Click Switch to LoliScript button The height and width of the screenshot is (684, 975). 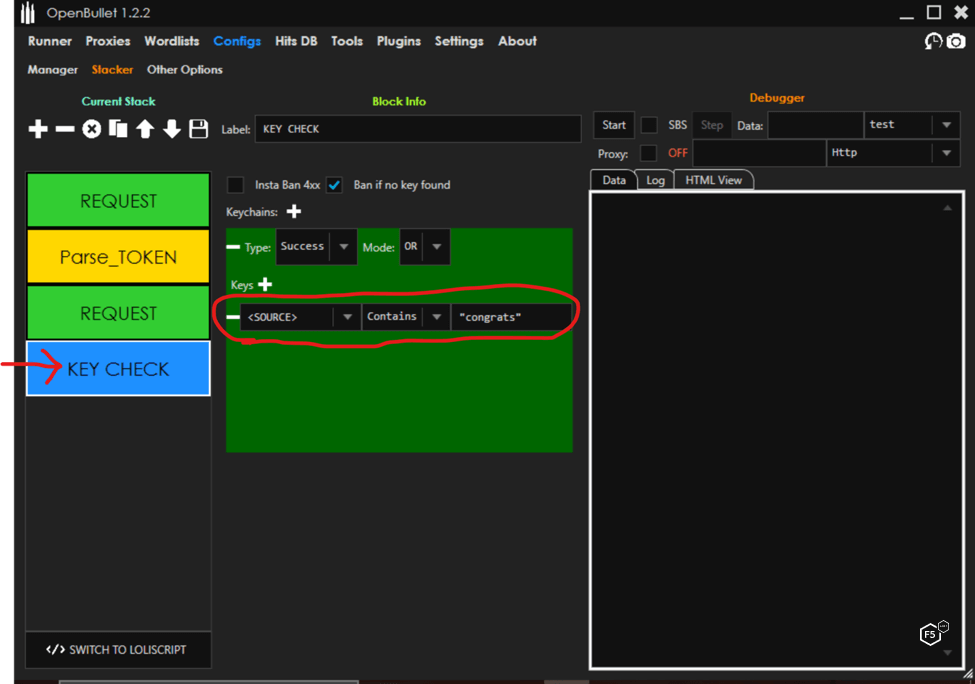(x=118, y=650)
